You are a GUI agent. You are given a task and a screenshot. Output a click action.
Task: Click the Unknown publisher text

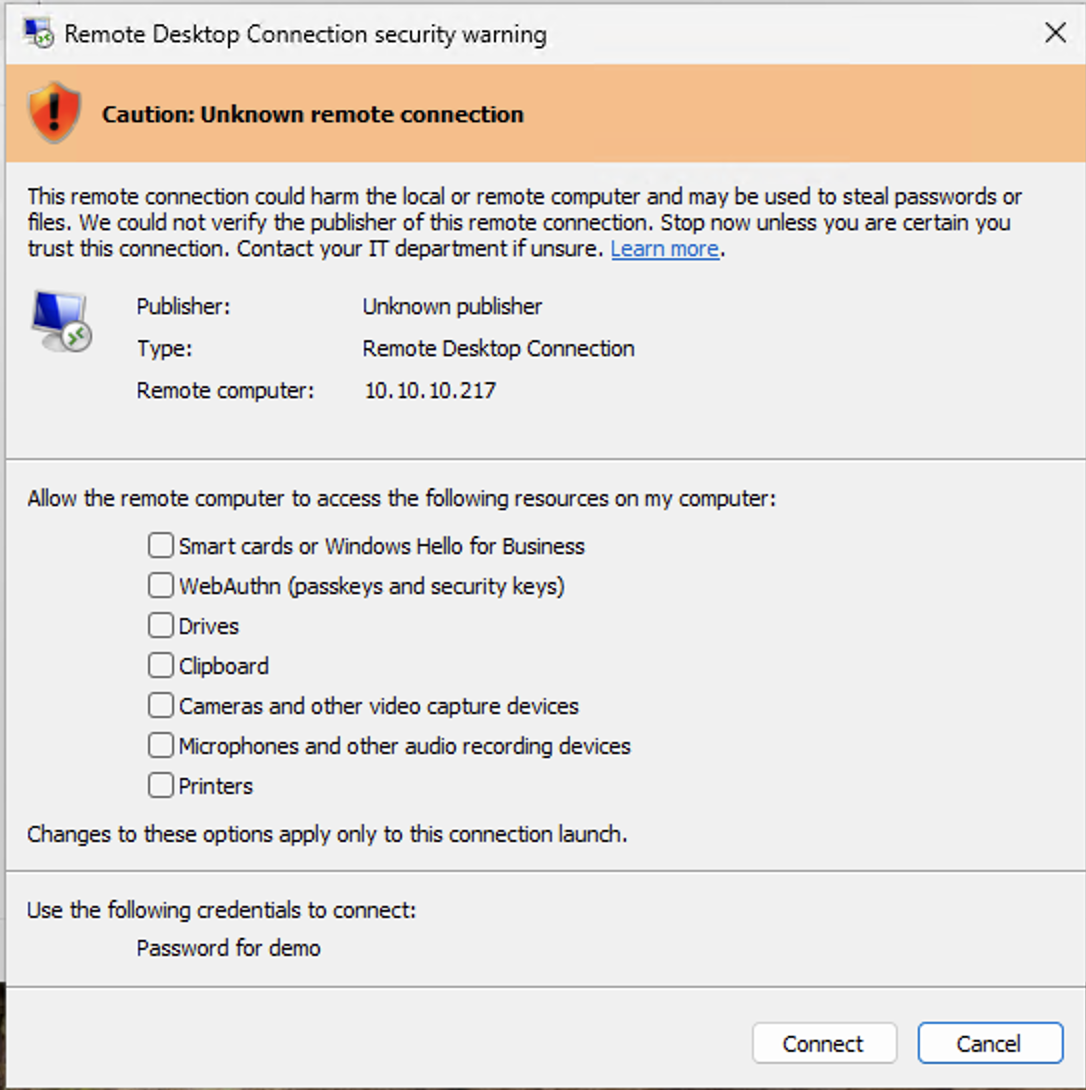(x=452, y=307)
